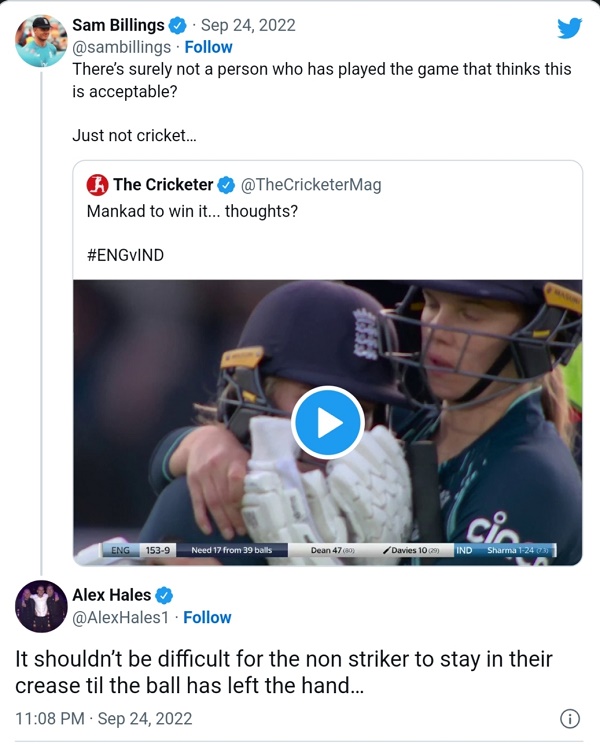Click the Alex Hales display name
The height and width of the screenshot is (745, 600).
click(111, 596)
